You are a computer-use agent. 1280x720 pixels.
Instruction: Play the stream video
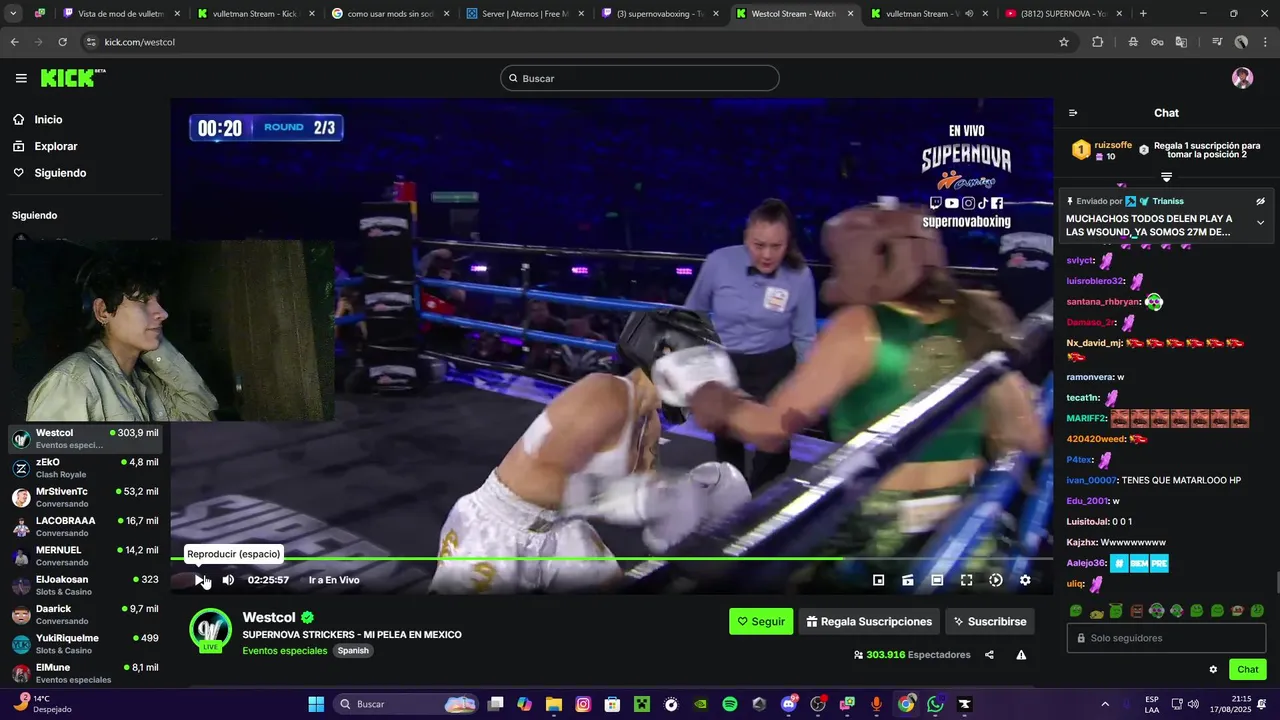point(199,580)
